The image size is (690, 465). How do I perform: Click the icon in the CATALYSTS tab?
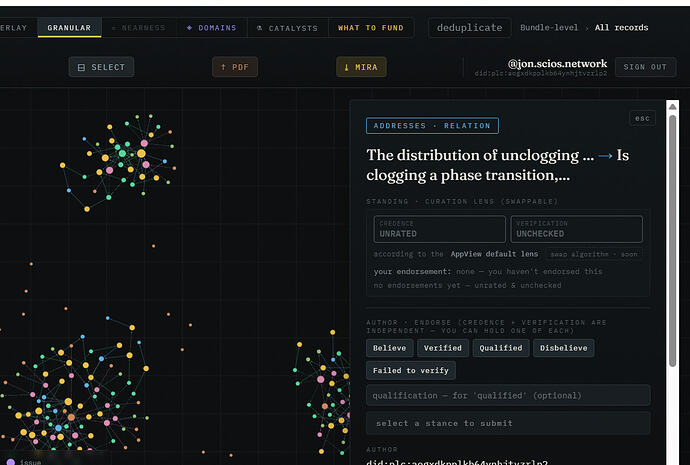tap(260, 28)
